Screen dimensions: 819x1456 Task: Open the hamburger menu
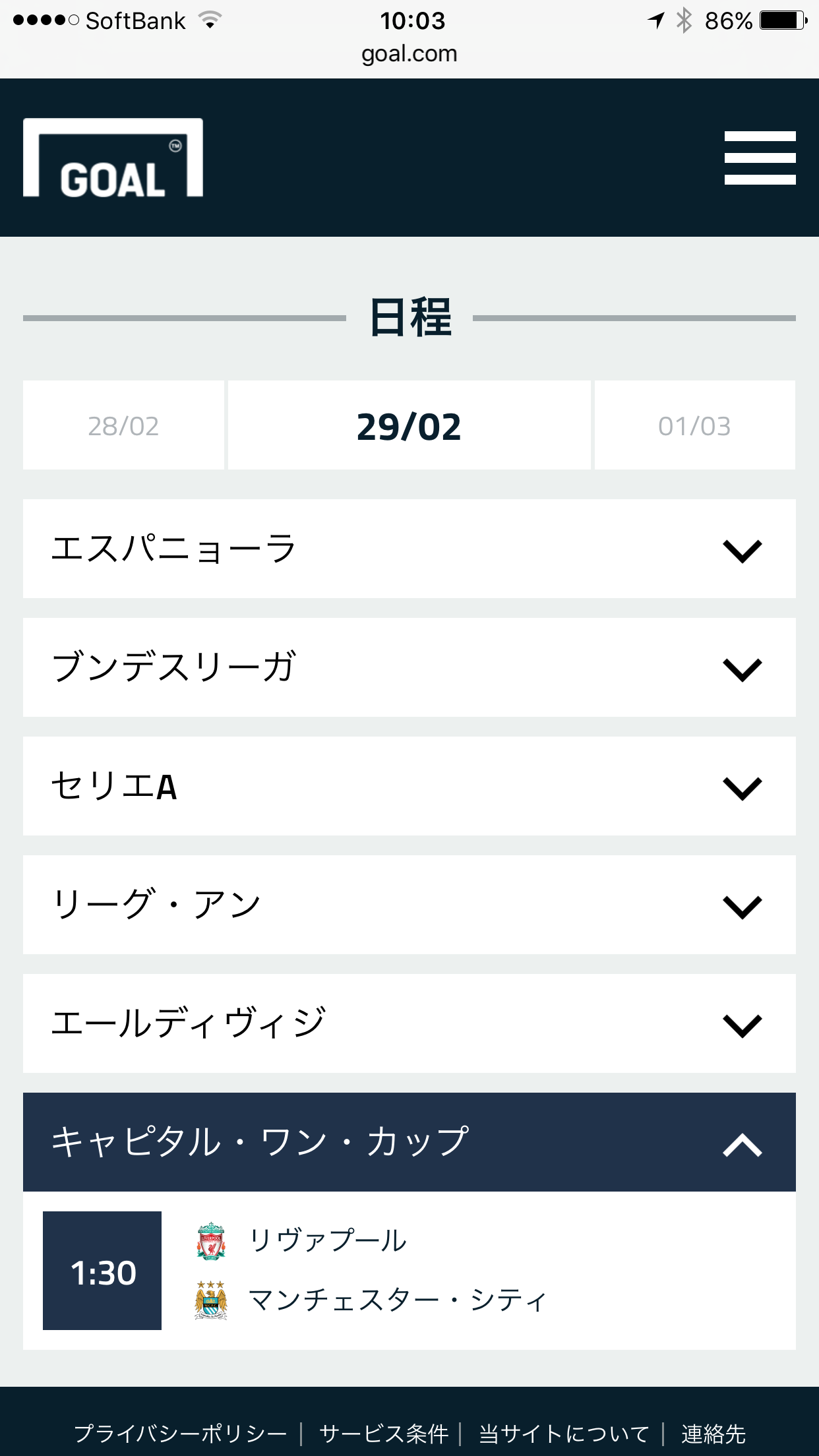coord(760,158)
